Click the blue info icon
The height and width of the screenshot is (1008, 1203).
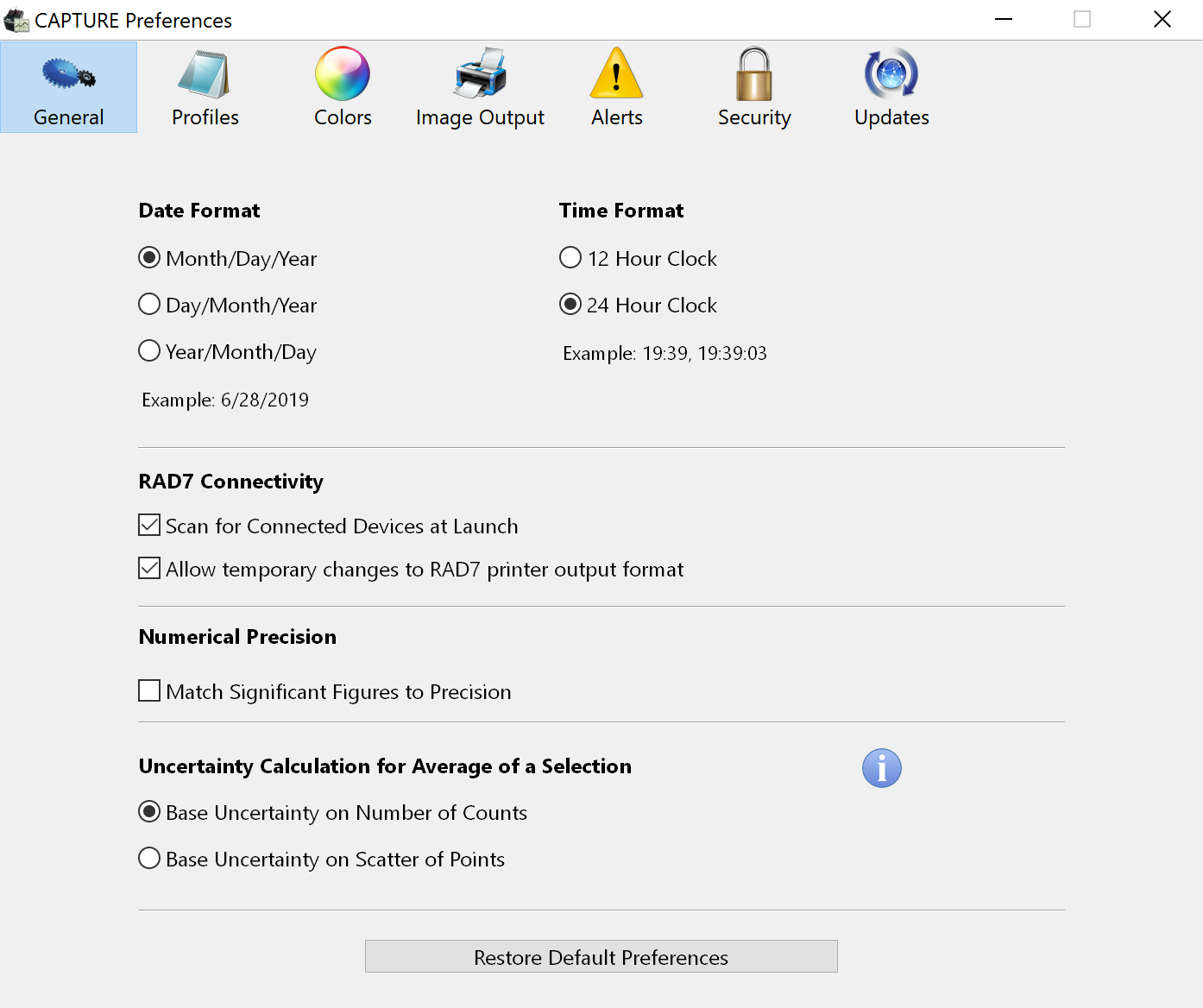coord(881,768)
